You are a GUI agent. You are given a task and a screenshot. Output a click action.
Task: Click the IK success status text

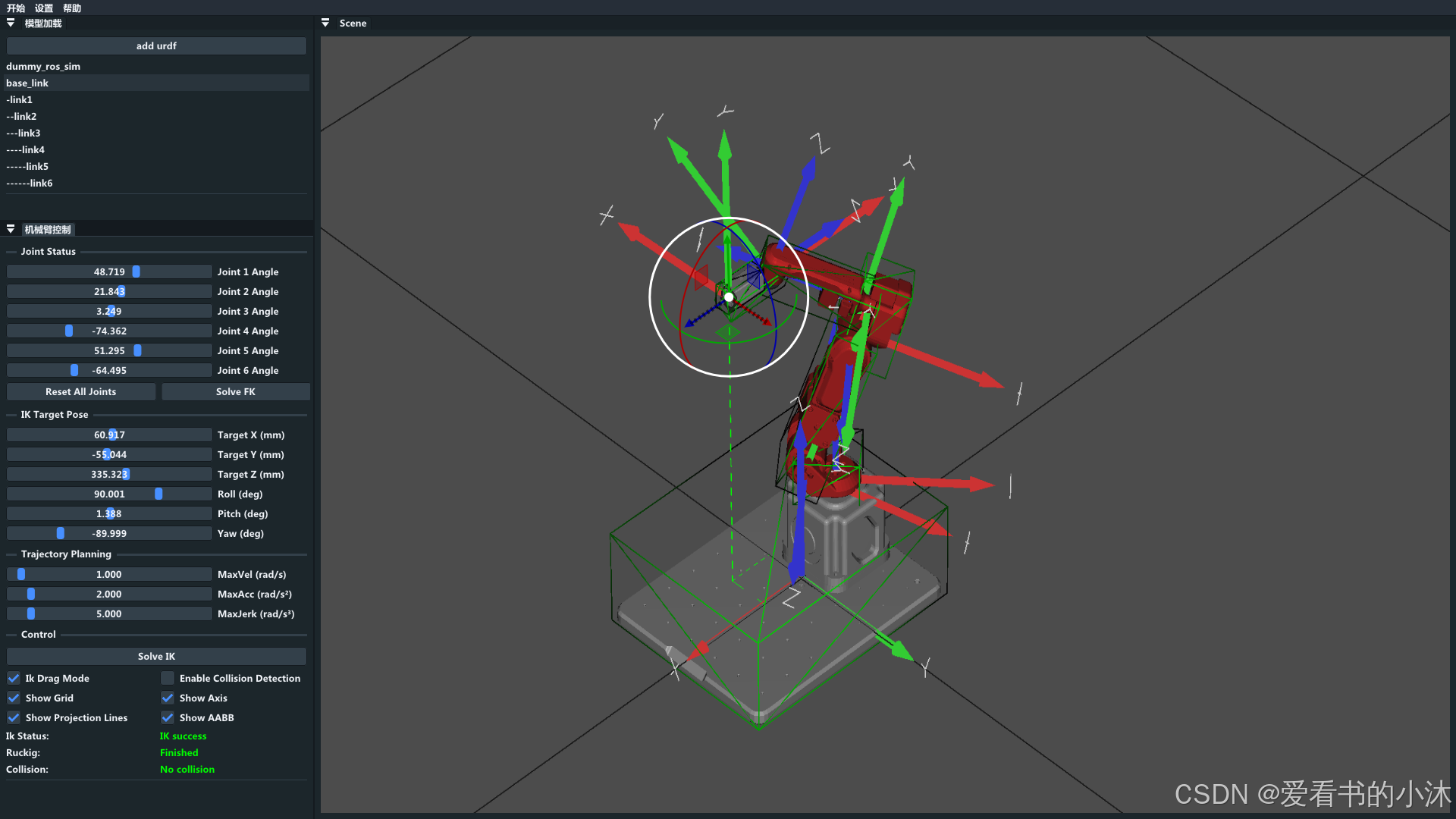(183, 736)
